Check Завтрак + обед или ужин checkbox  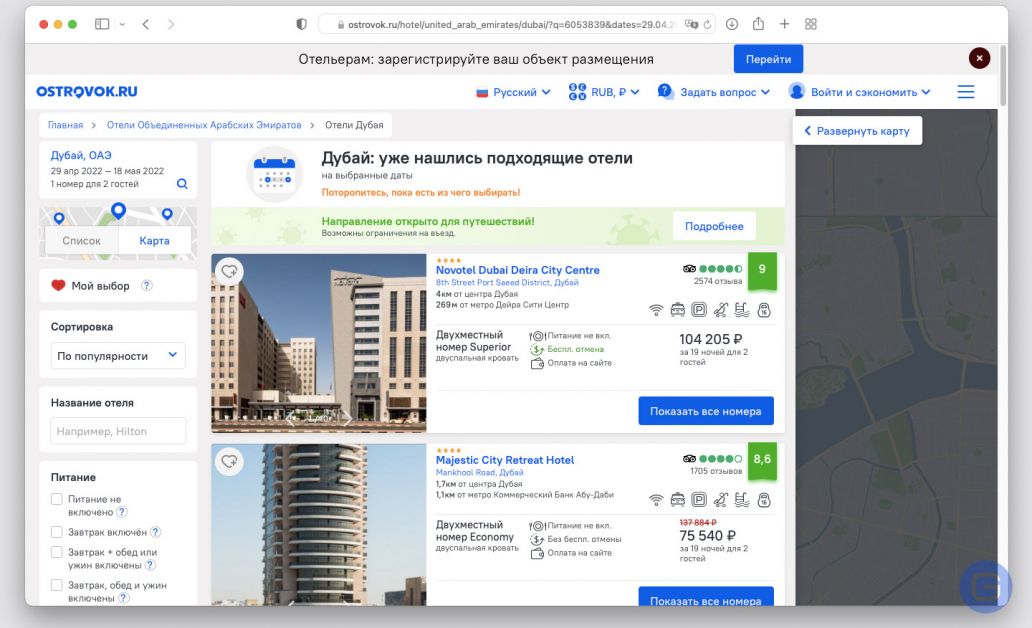click(57, 552)
